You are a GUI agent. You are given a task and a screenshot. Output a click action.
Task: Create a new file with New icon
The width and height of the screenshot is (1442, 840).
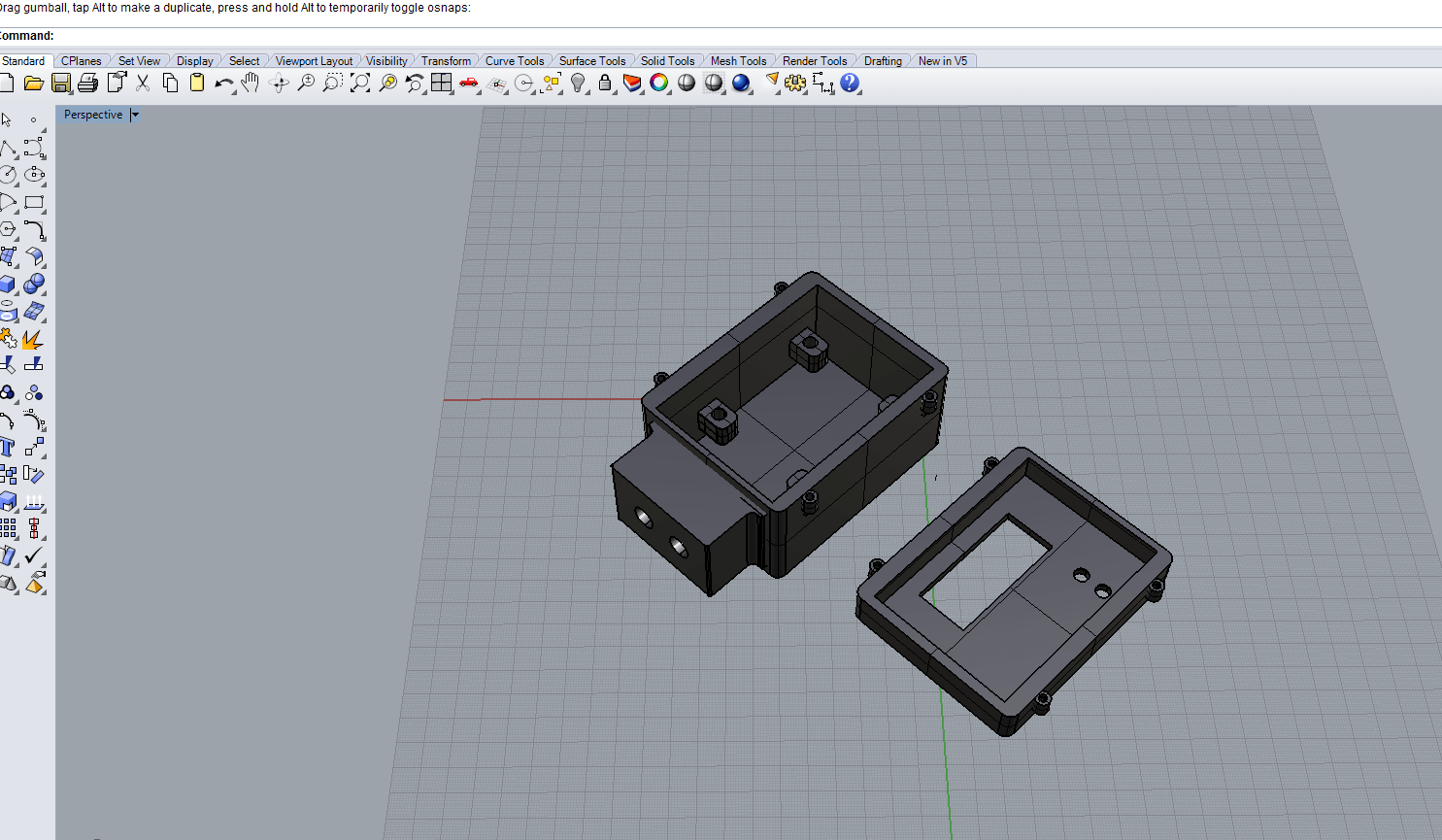(x=5, y=84)
